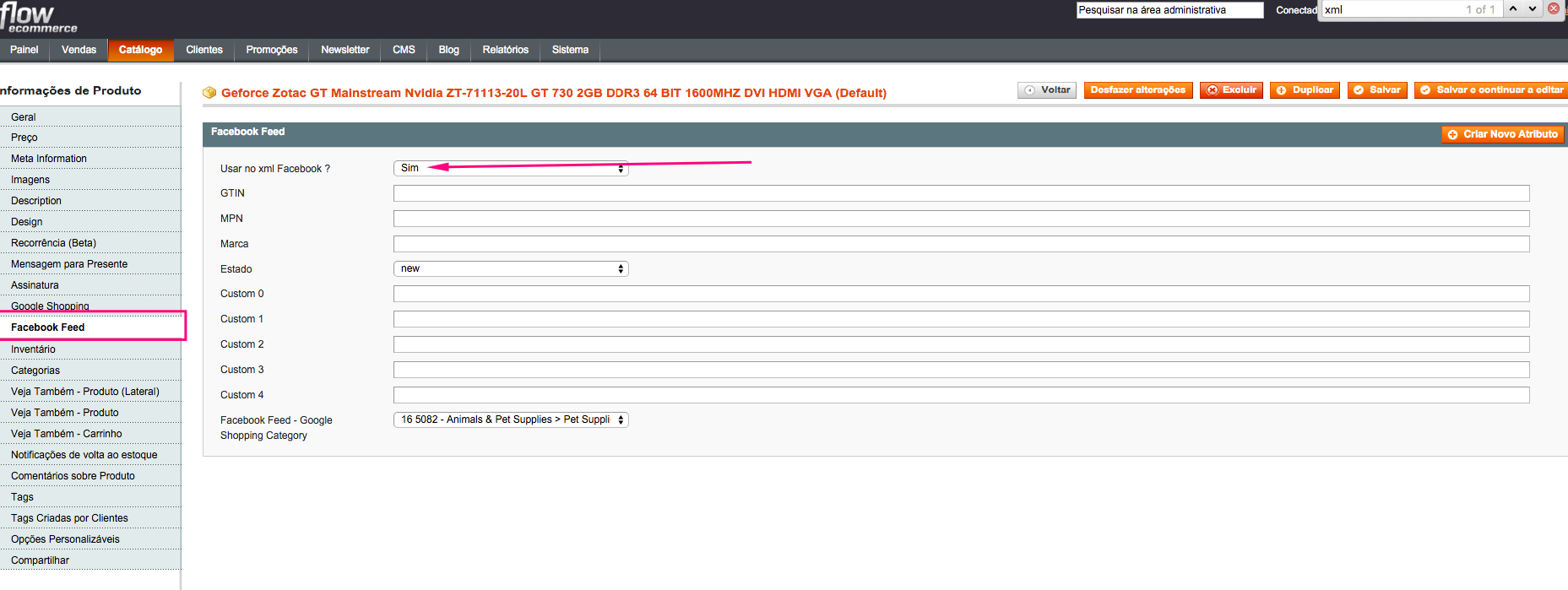Screen dimensions: 1568x590
Task: Open the Estado dropdown
Action: (511, 268)
